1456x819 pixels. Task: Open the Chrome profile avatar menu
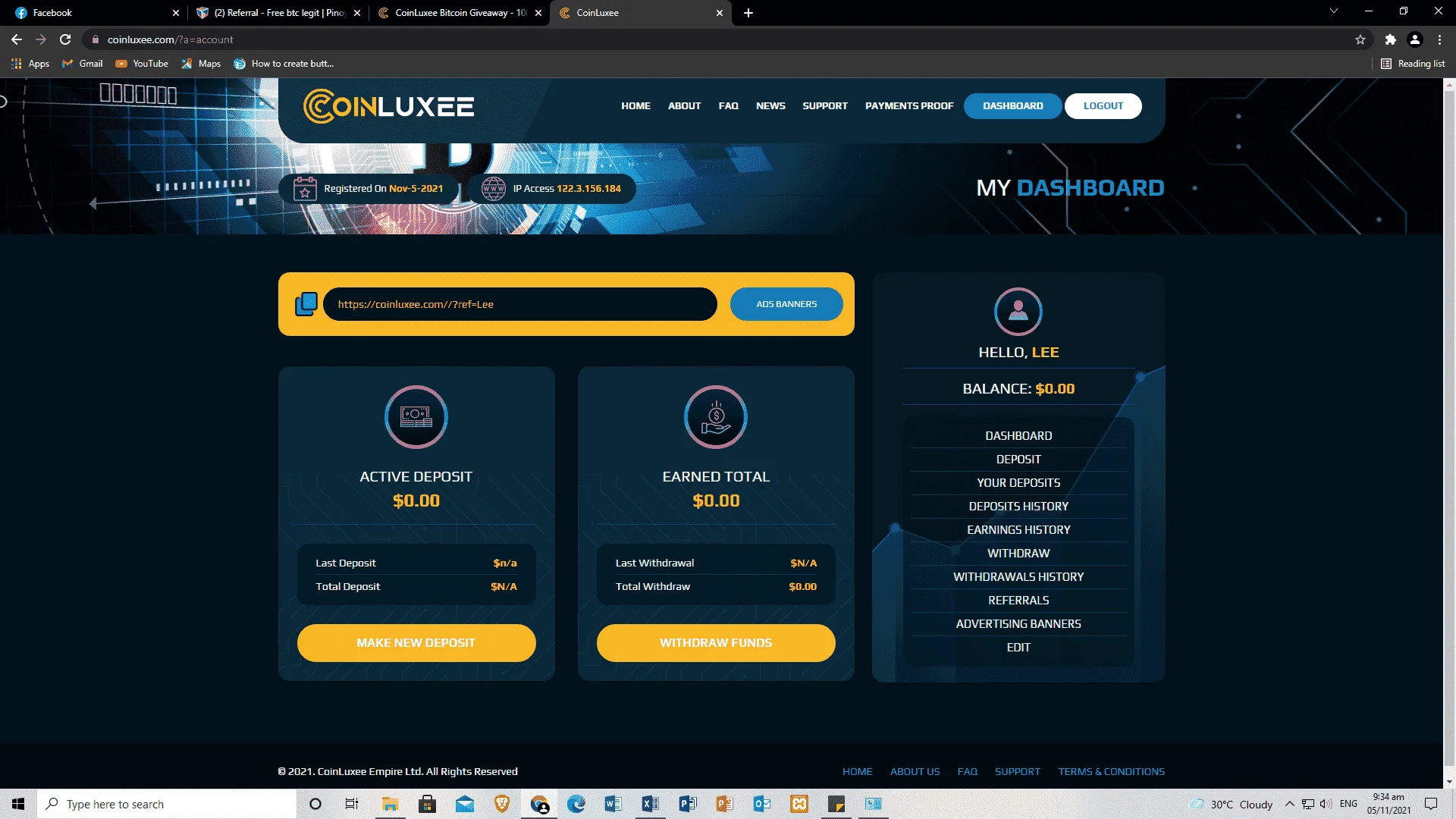click(x=1415, y=39)
